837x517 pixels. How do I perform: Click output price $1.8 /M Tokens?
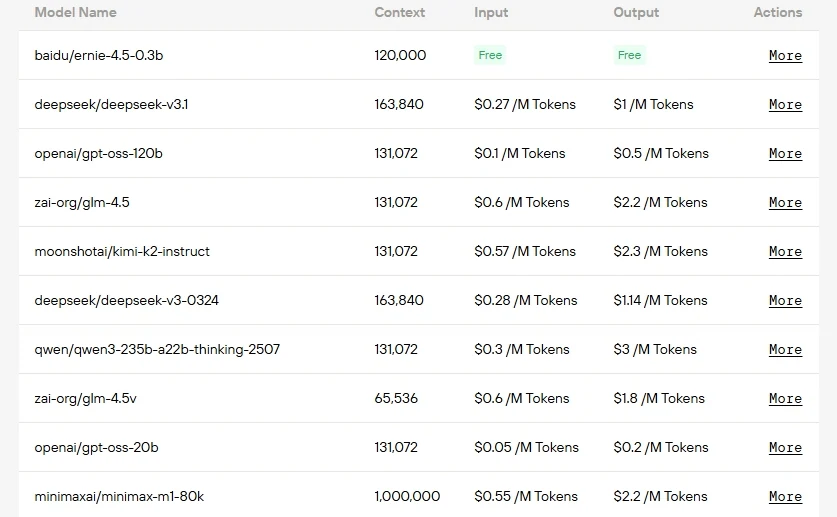pyautogui.click(x=659, y=399)
